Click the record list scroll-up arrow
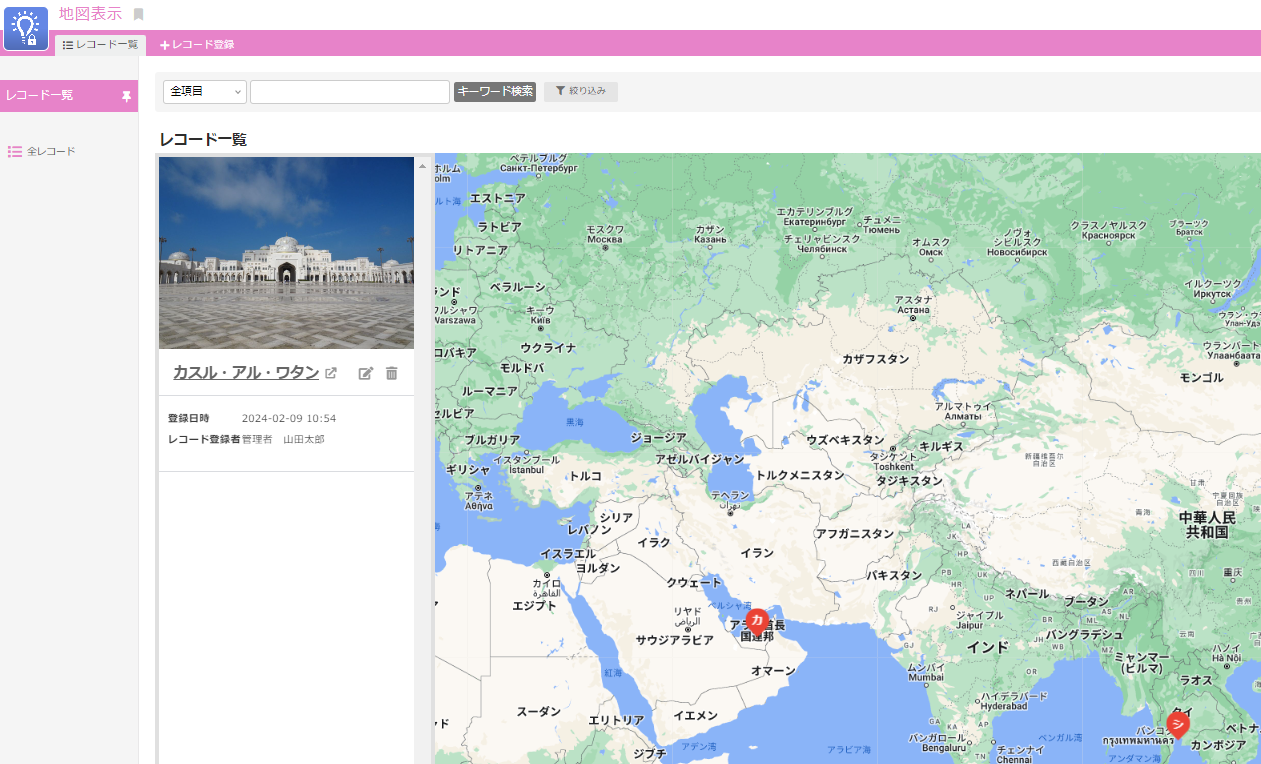Viewport: 1261px width, 764px height. (422, 166)
